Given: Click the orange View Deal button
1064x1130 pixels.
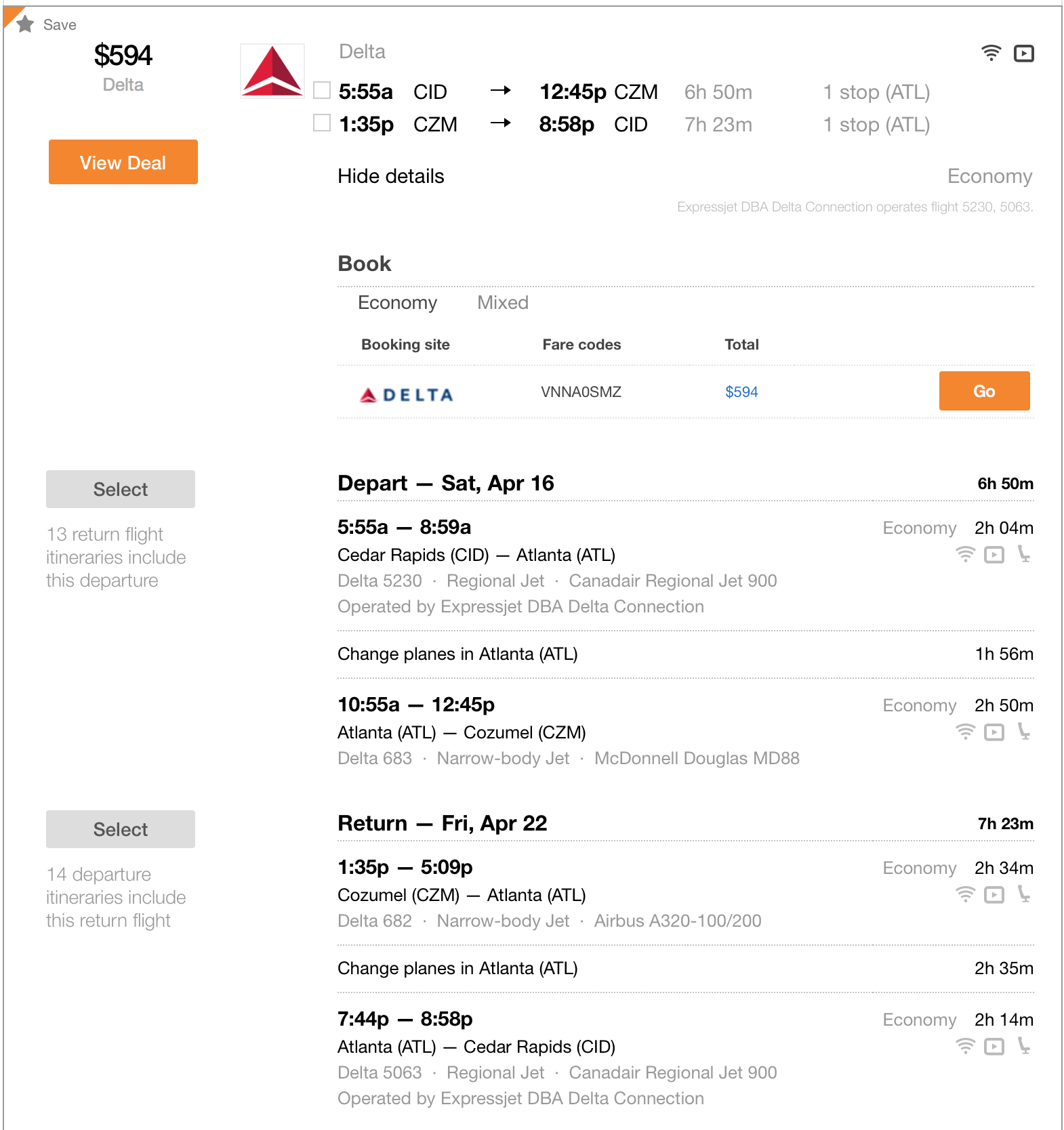Looking at the screenshot, I should point(123,162).
